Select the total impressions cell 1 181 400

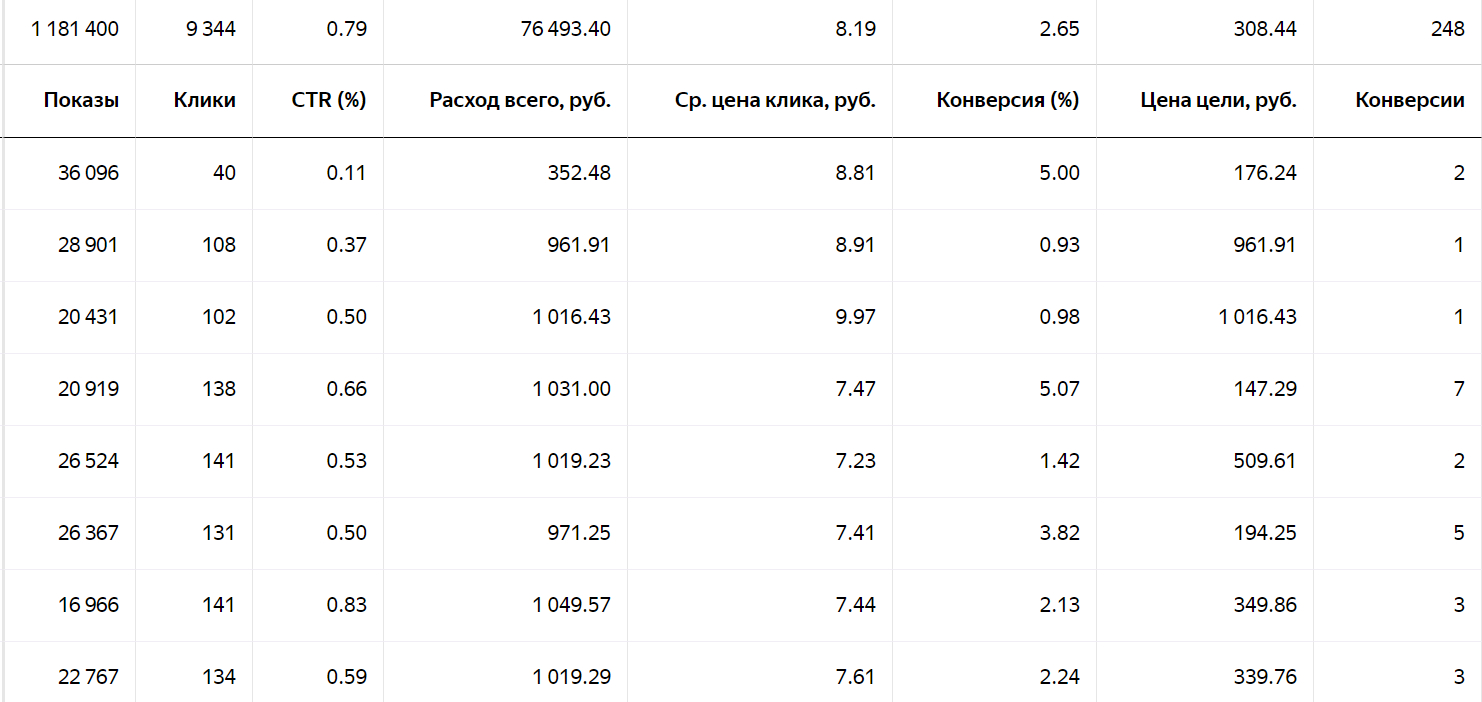tap(75, 29)
